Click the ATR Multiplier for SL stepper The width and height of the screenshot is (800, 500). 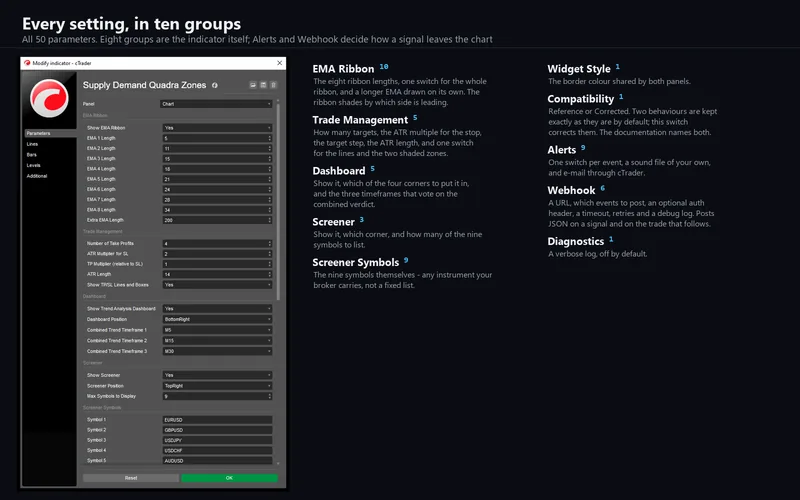click(x=270, y=254)
